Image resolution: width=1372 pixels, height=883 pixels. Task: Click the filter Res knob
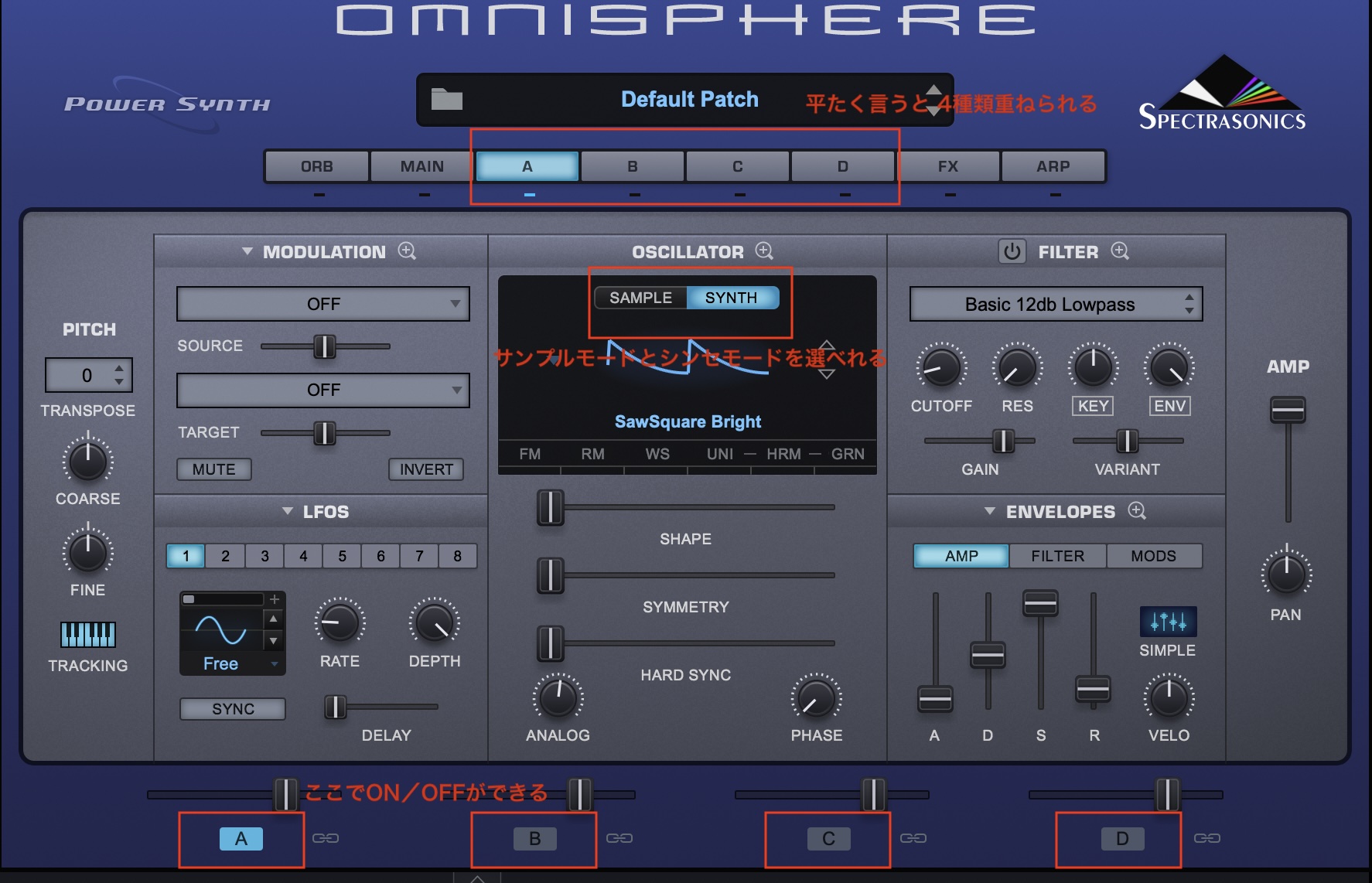(x=1017, y=367)
